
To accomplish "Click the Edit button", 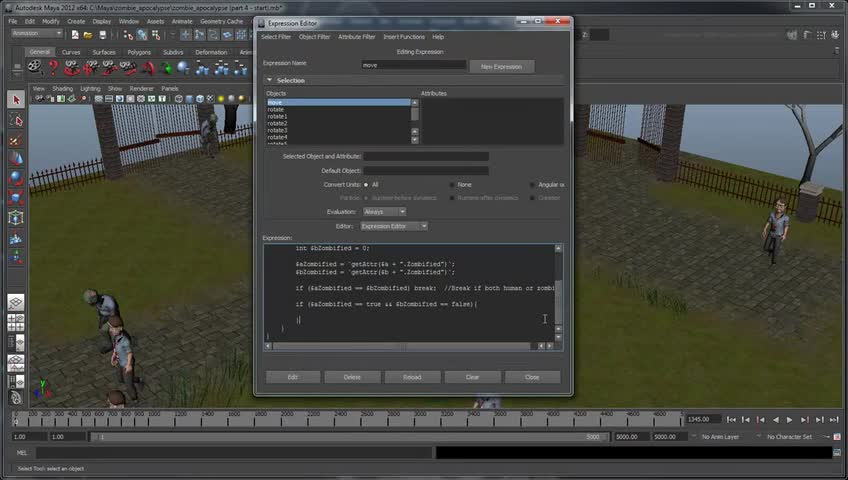I will tap(293, 377).
